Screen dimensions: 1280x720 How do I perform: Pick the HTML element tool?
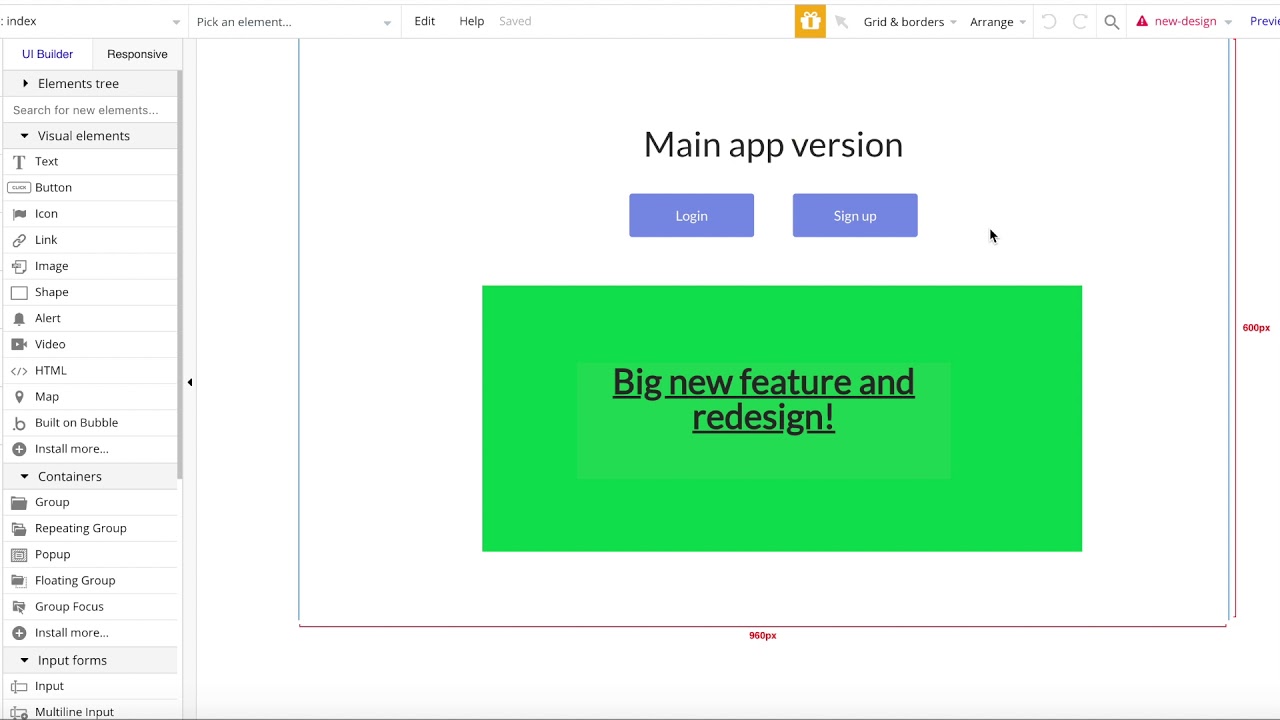point(90,370)
